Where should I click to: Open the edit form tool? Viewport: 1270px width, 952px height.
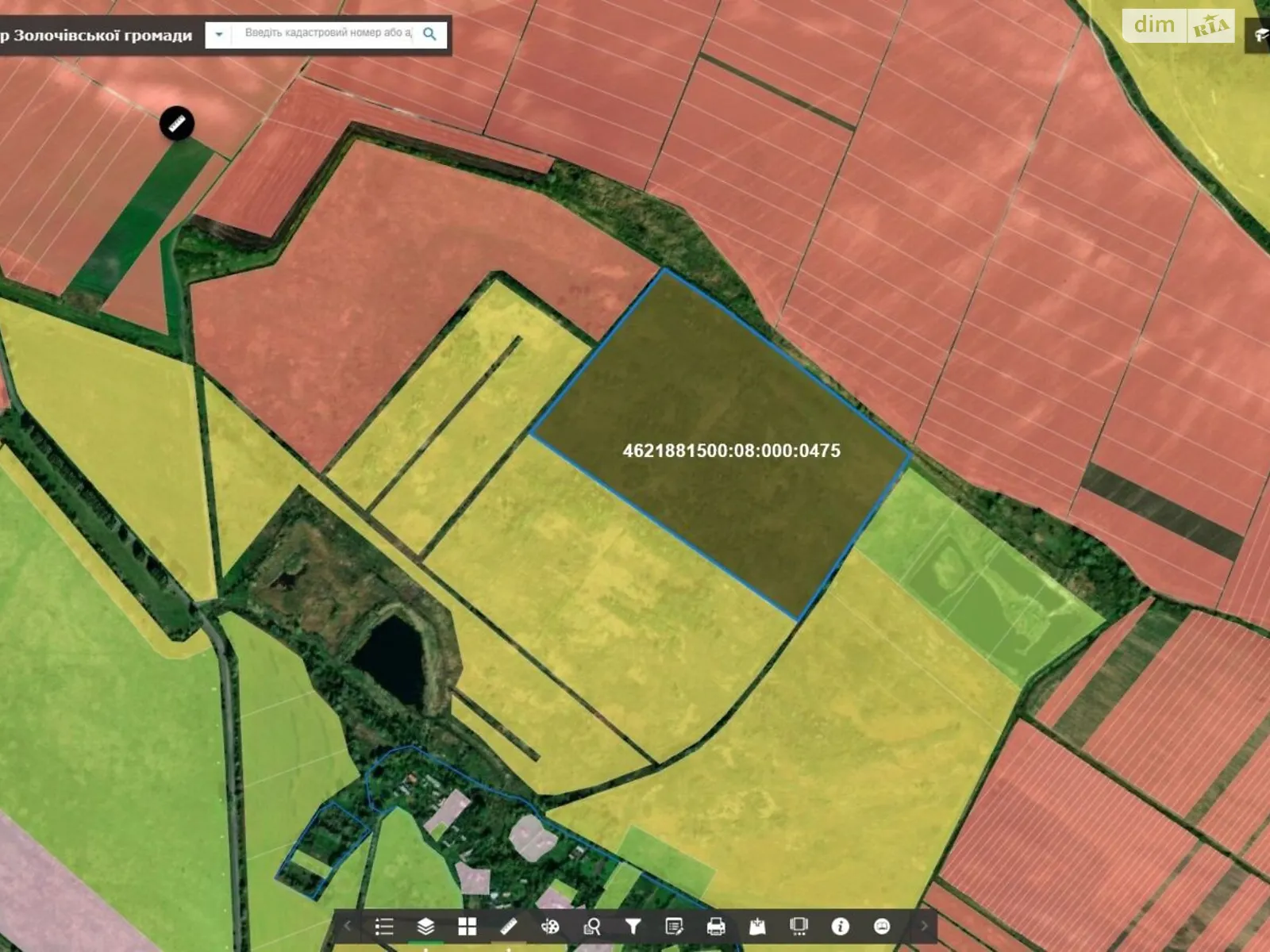[674, 927]
